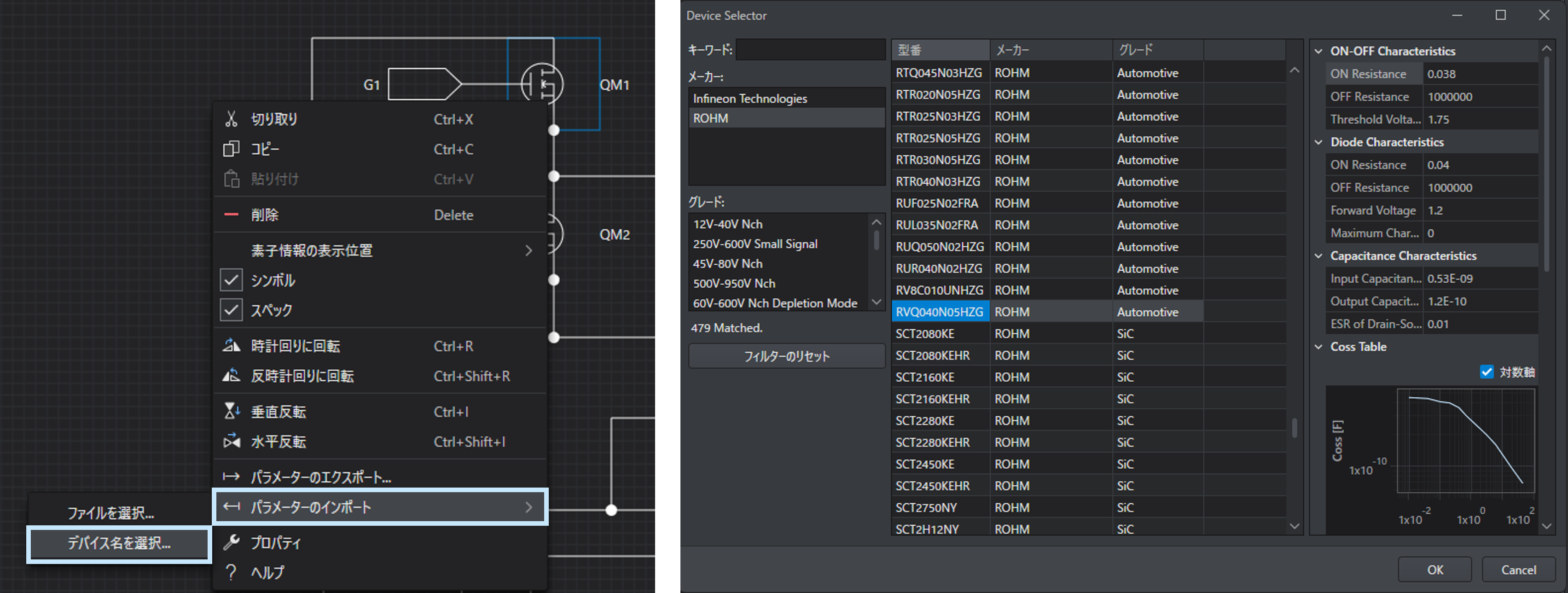Image resolution: width=1568 pixels, height=593 pixels.
Task: Uncheck the 対数軸 checkbox
Action: [x=1487, y=372]
